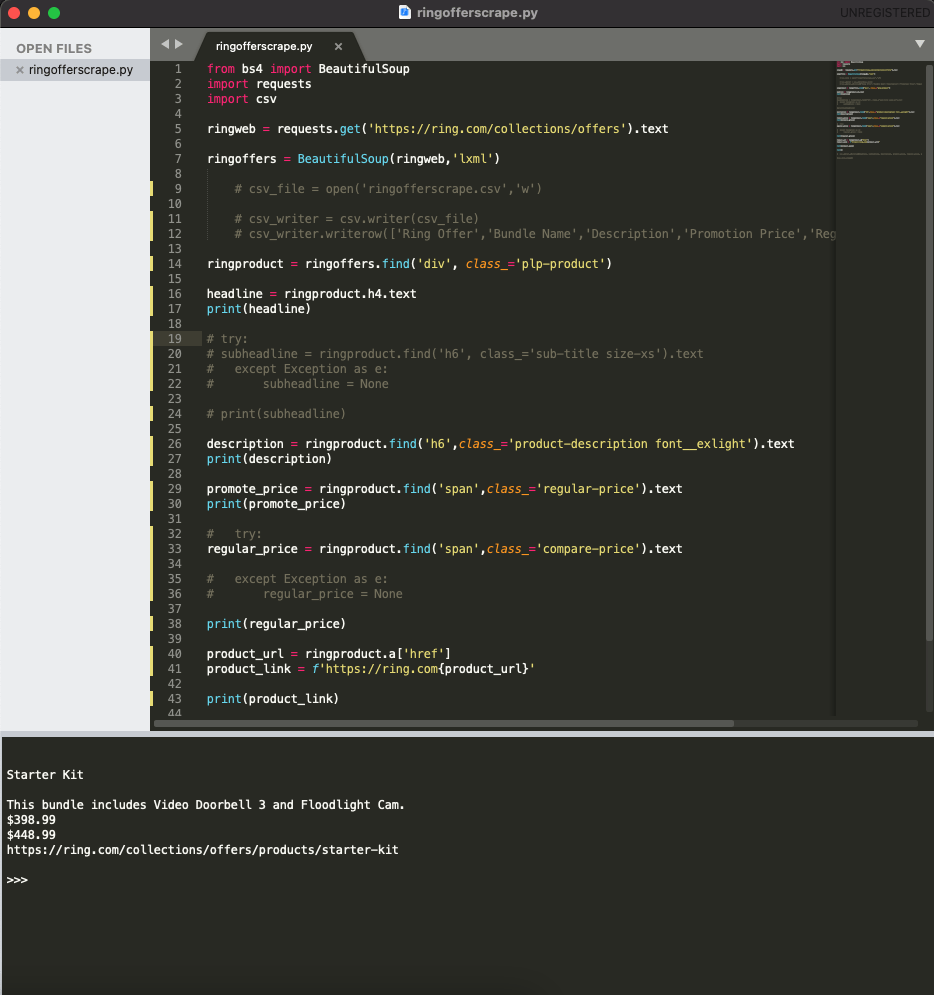
Task: Click line number 19 in the gutter
Action: [174, 339]
